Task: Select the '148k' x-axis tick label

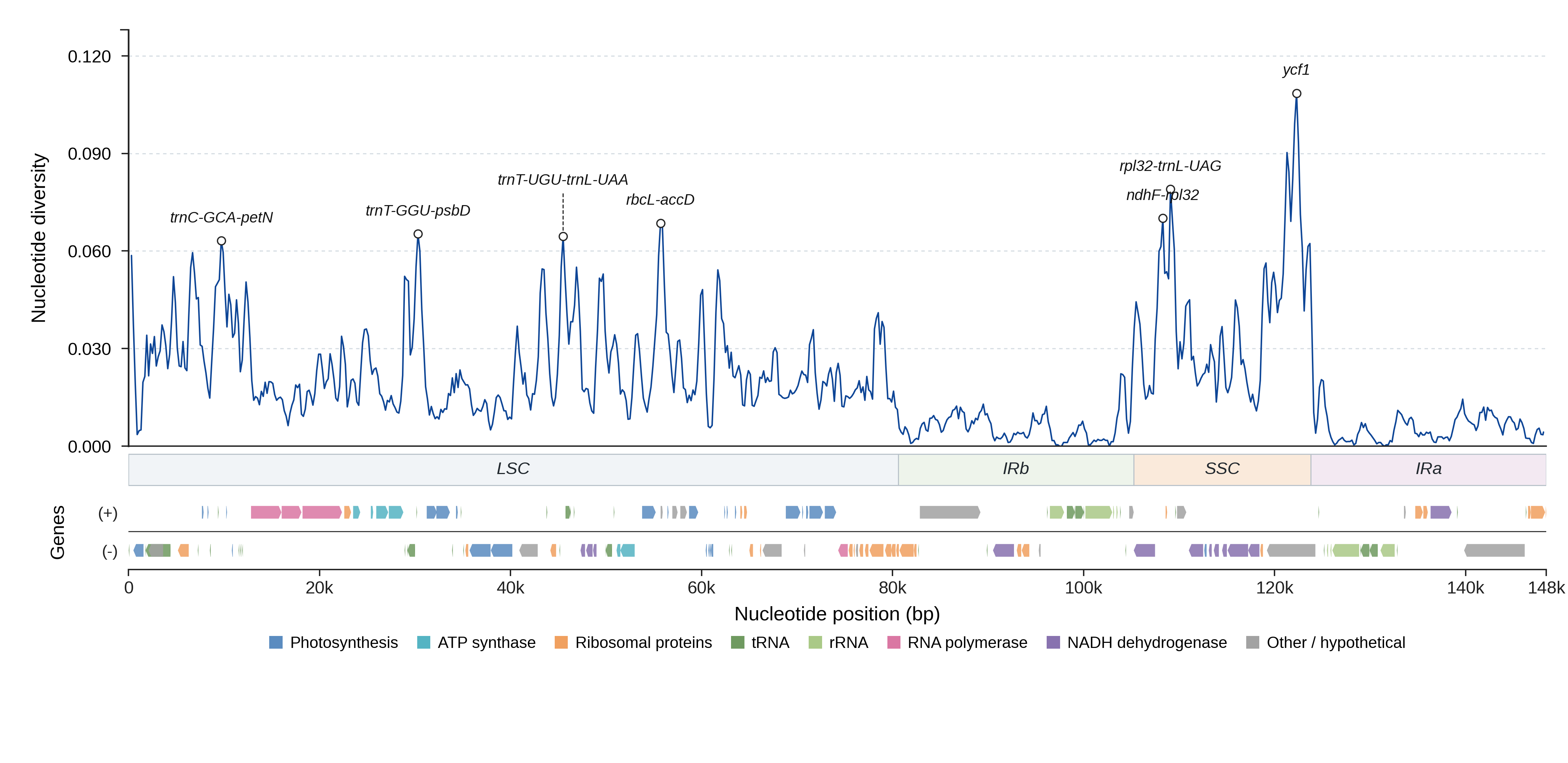Action: click(1546, 588)
